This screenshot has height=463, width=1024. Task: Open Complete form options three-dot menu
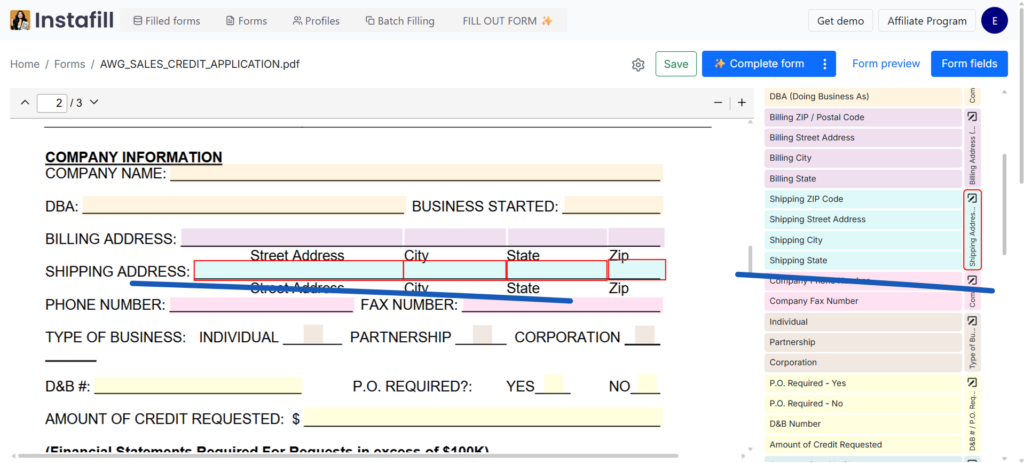point(825,64)
